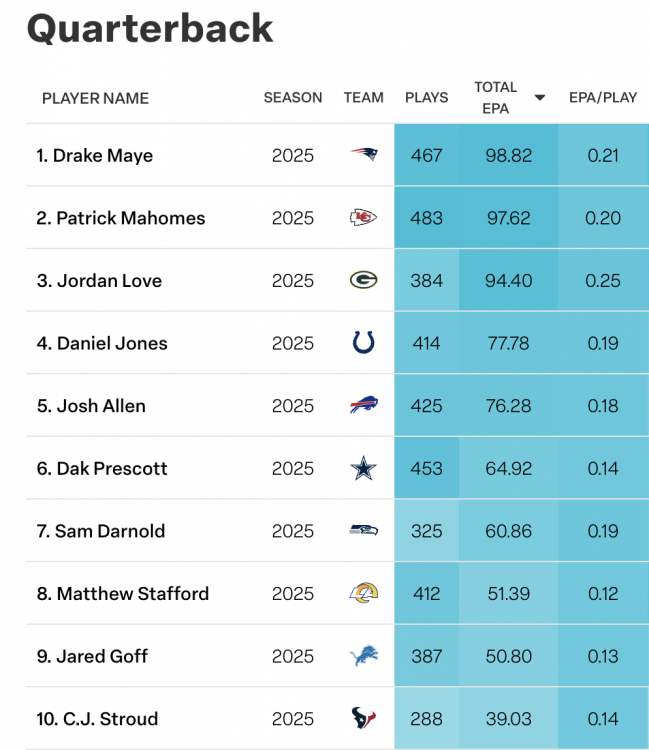Toggle sort arrow beside Total EPA
649x750 pixels.
[x=540, y=98]
